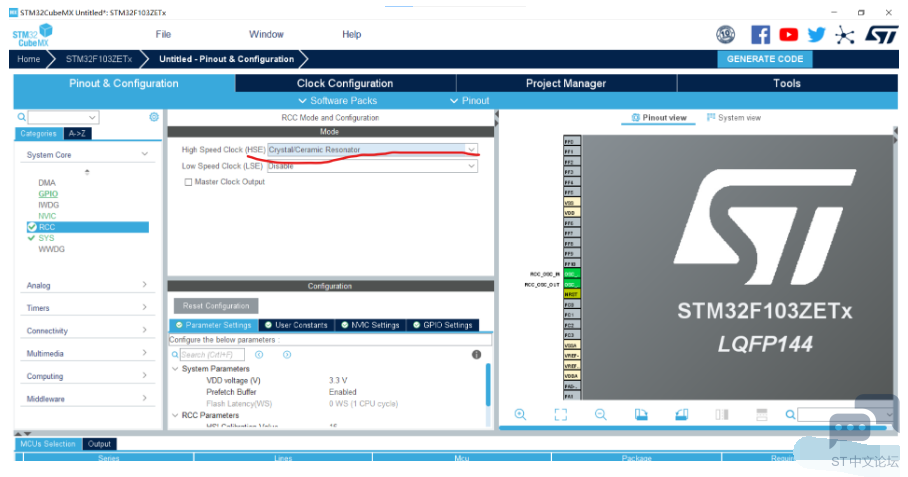Expand the Connectivity category
Viewport: 908px width, 477px height.
click(145, 330)
